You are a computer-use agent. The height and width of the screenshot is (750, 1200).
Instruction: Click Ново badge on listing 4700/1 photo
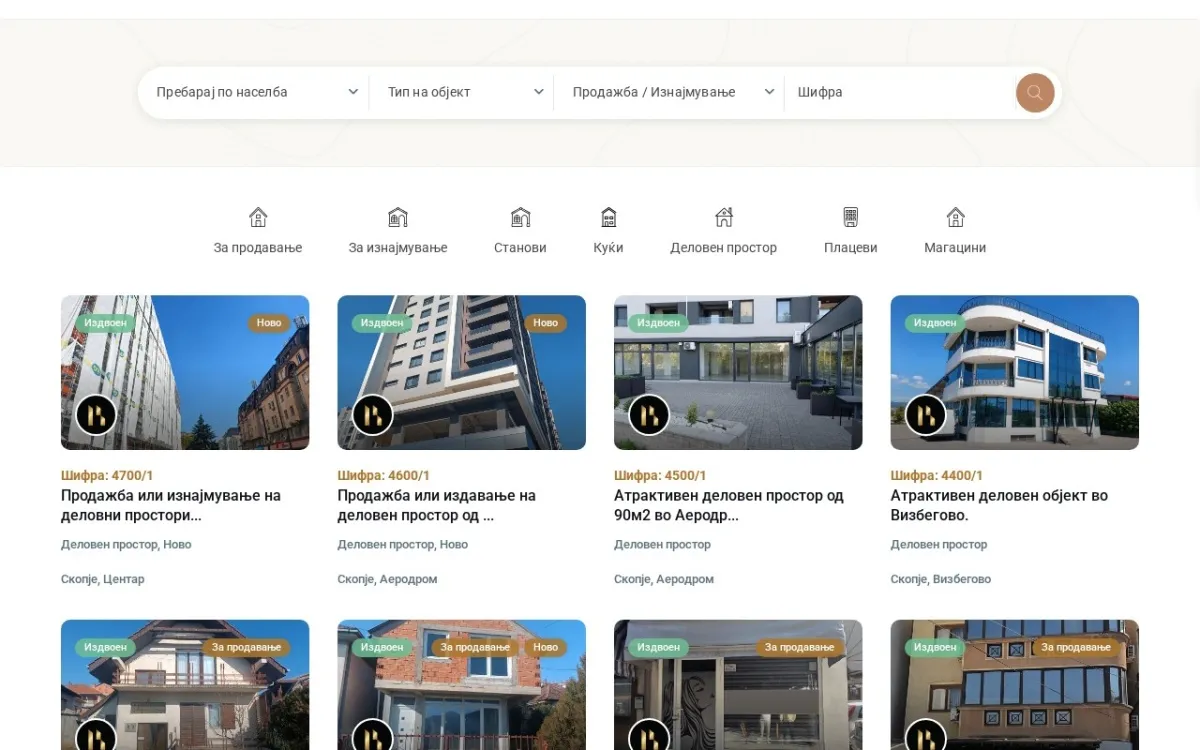coord(269,323)
